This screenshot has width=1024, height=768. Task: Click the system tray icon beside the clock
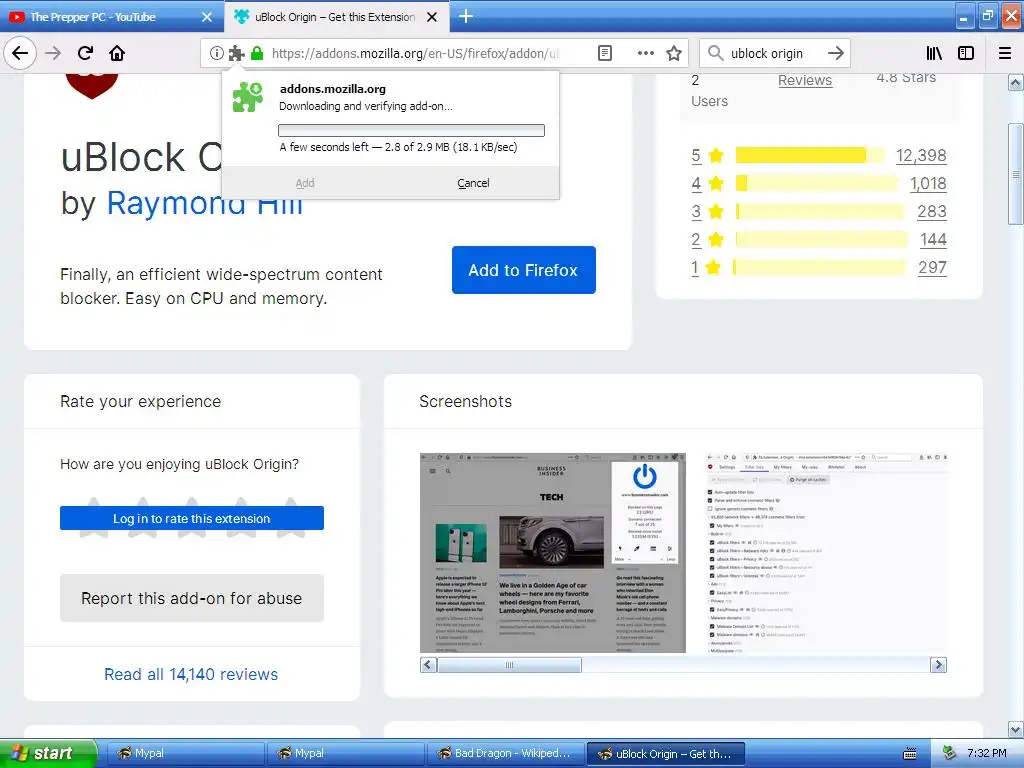tap(949, 754)
